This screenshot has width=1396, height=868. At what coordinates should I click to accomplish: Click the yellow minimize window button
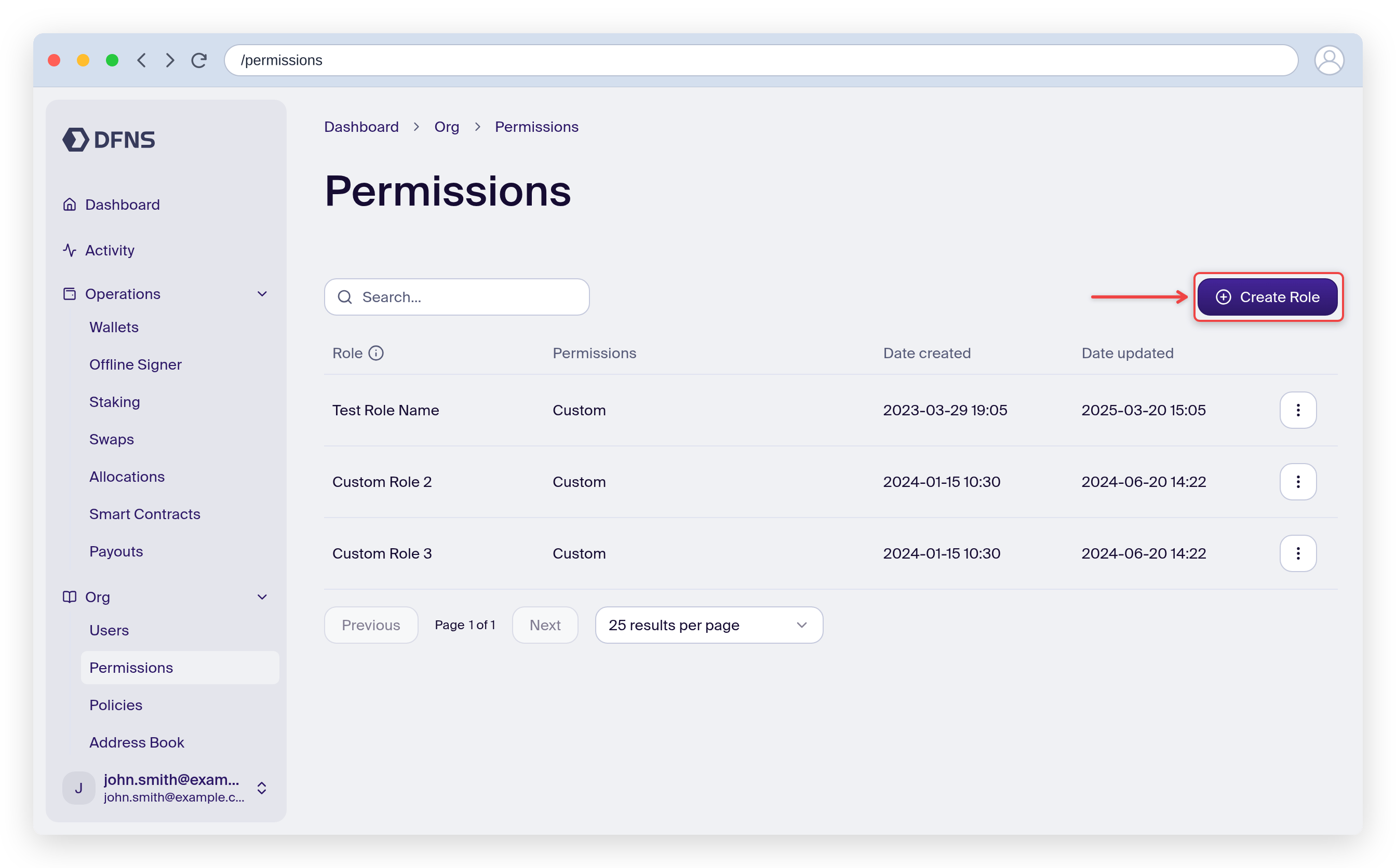tap(83, 60)
